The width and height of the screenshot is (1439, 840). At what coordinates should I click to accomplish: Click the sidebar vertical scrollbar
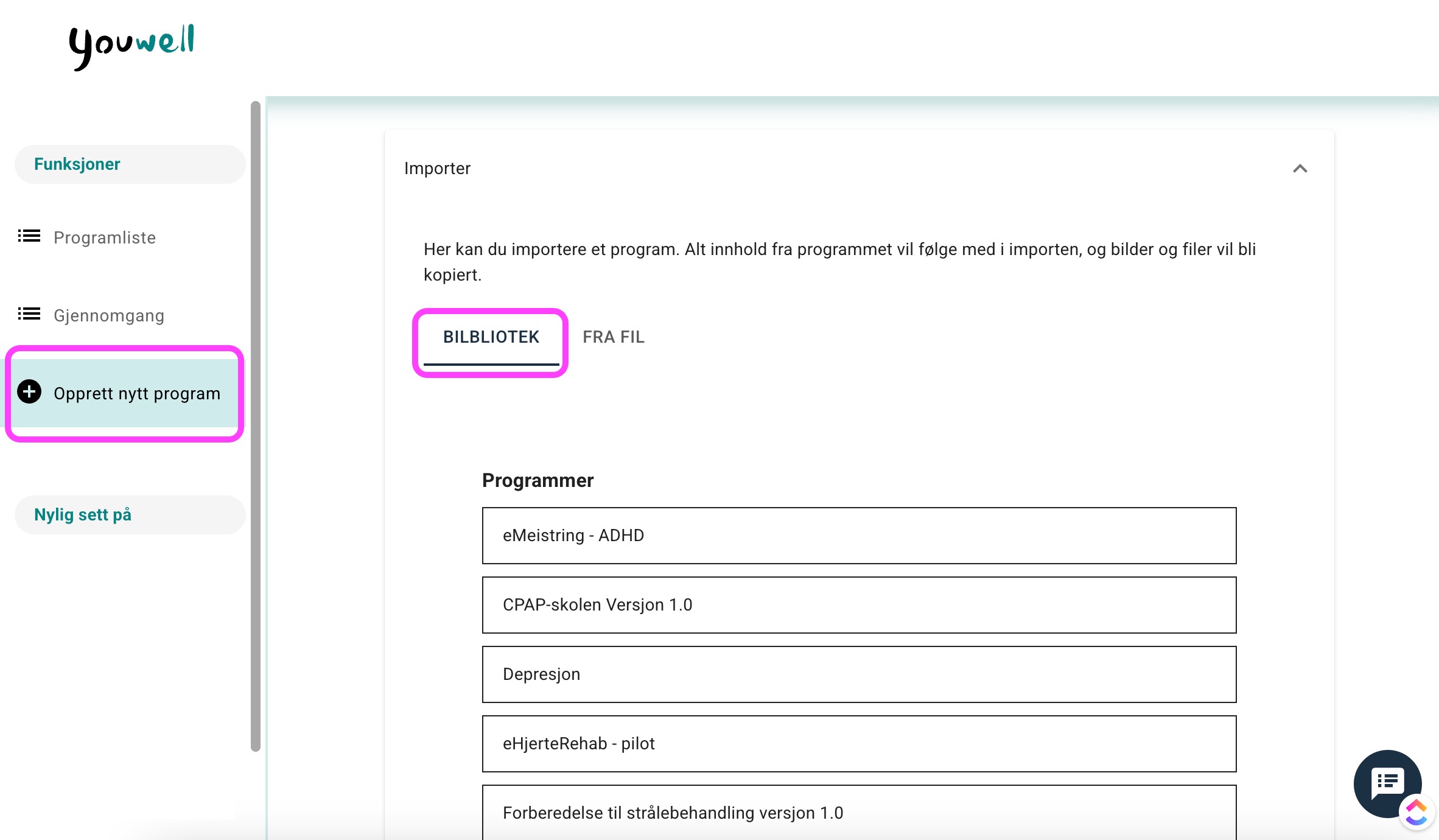click(256, 426)
